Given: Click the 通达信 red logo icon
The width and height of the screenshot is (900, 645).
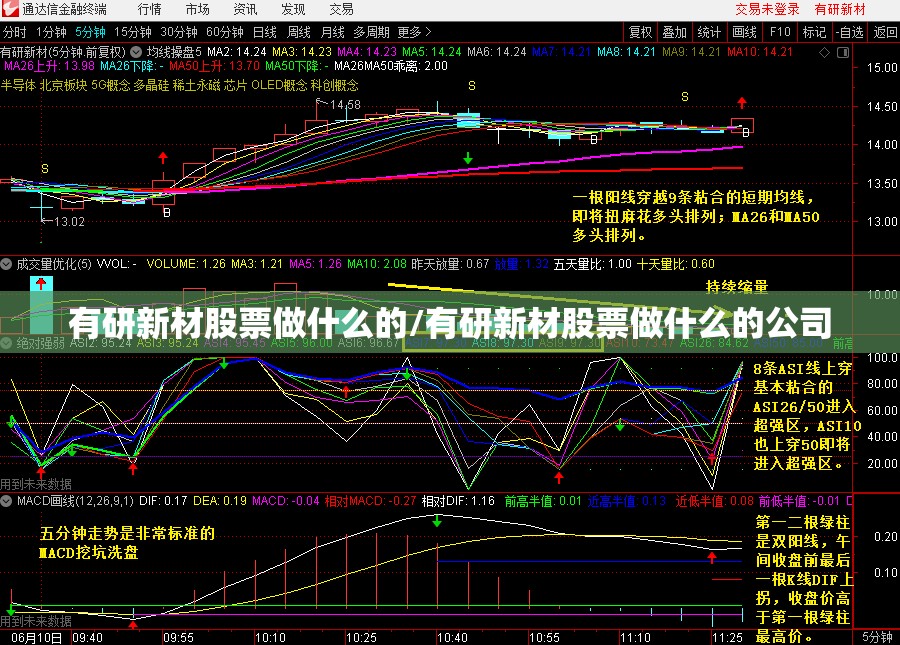Looking at the screenshot, I should coord(10,9).
